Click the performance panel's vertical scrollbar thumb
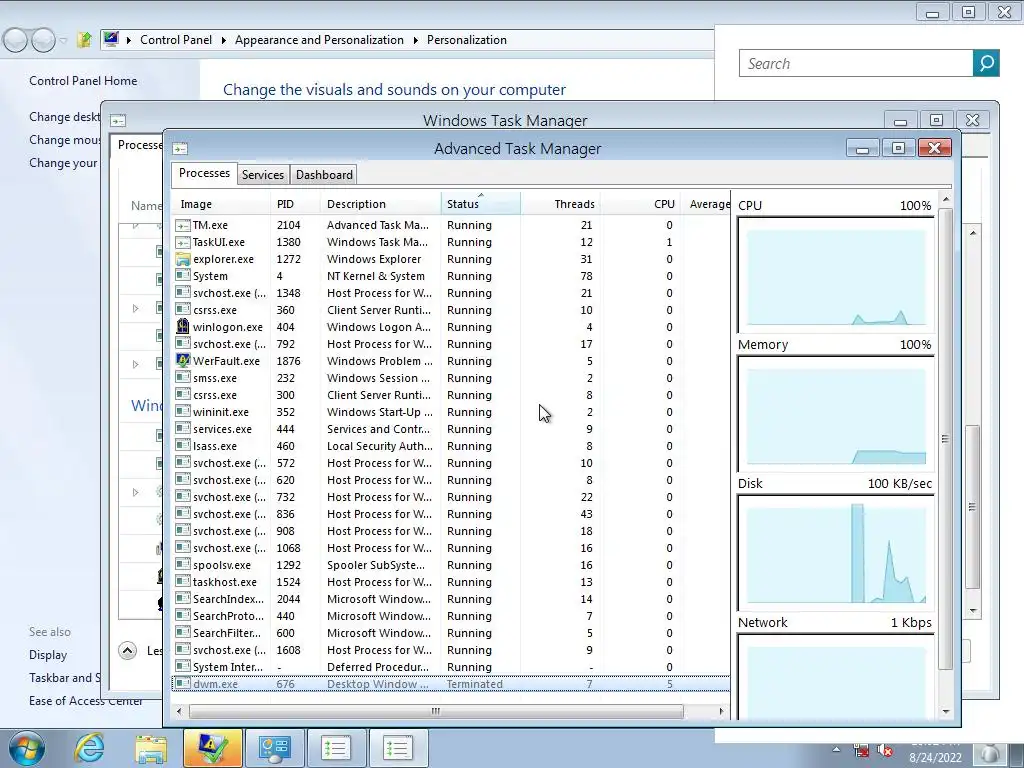 (x=945, y=438)
